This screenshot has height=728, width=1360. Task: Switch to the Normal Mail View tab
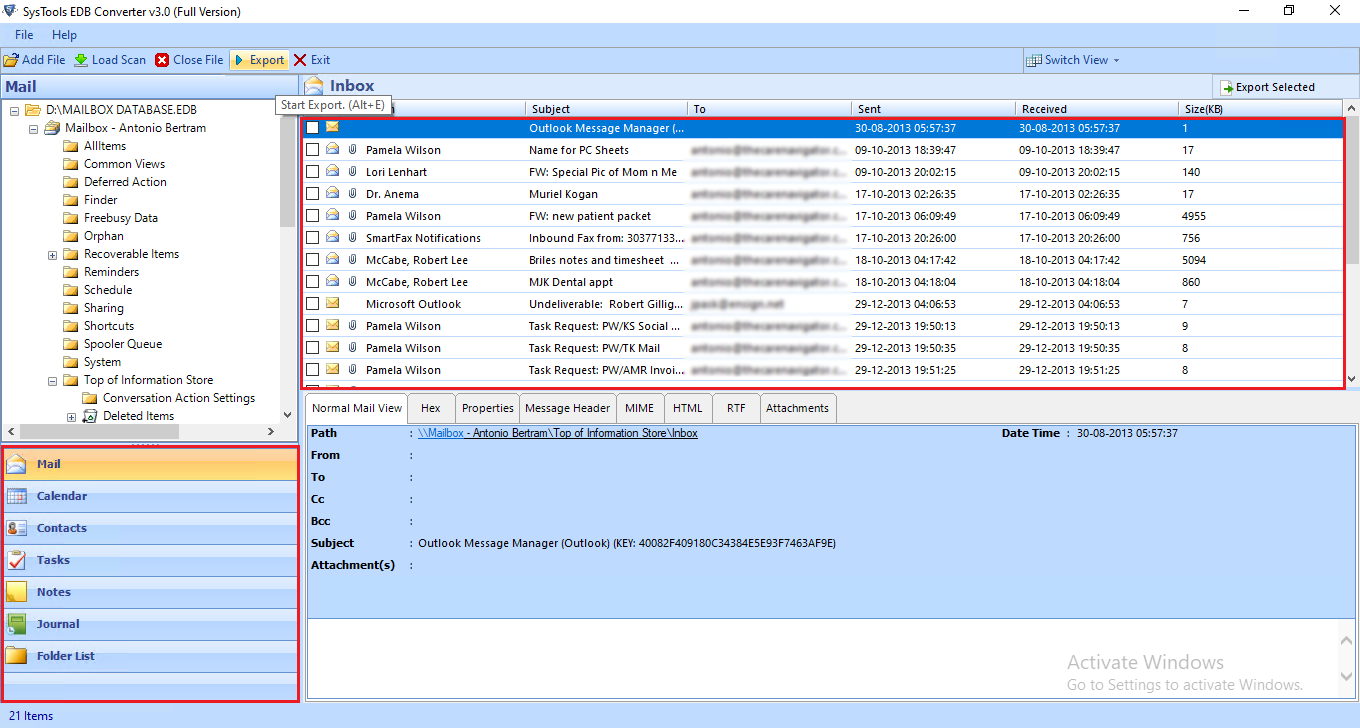pyautogui.click(x=356, y=408)
